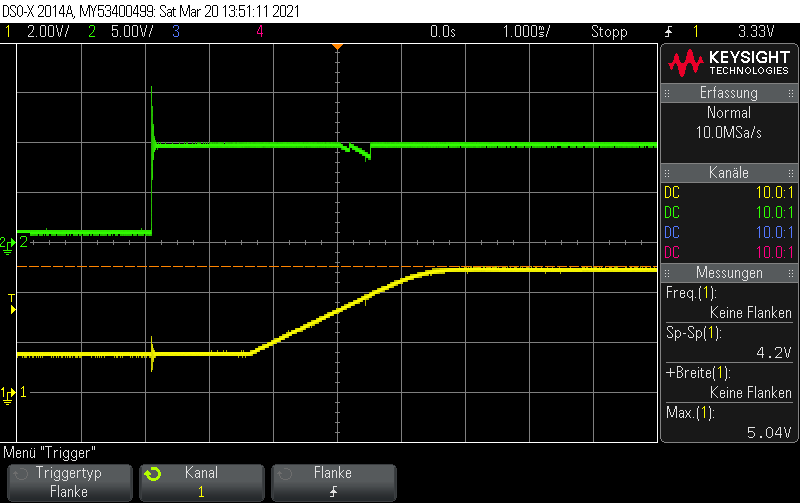Click the grip icon left of Messungen
Viewport: 800px width, 503px height.
tap(666, 273)
